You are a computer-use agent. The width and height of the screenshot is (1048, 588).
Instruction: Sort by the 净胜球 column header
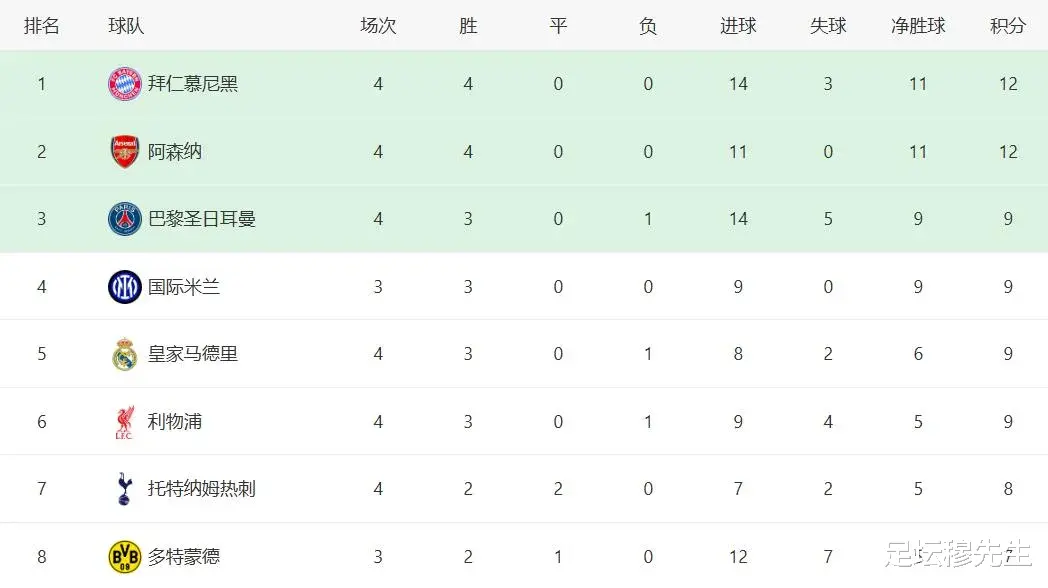pyautogui.click(x=918, y=26)
